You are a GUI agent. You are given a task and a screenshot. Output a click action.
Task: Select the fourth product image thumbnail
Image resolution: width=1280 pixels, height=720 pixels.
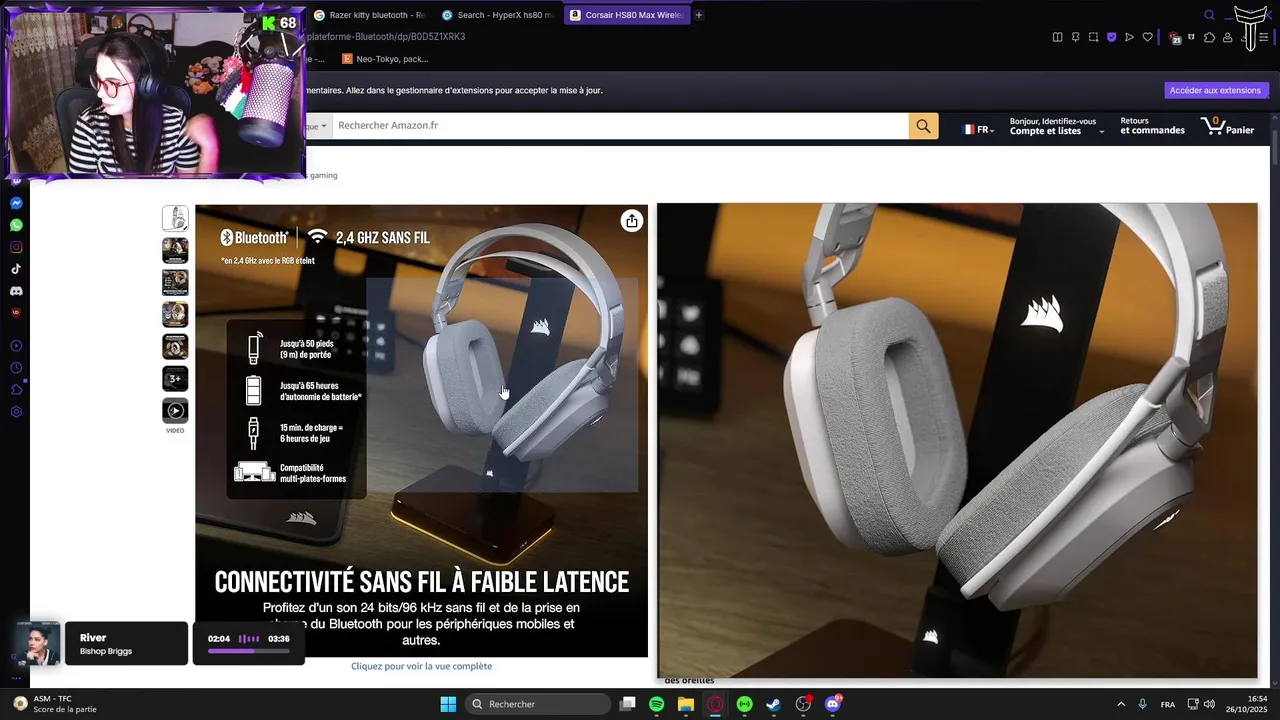[x=175, y=314]
